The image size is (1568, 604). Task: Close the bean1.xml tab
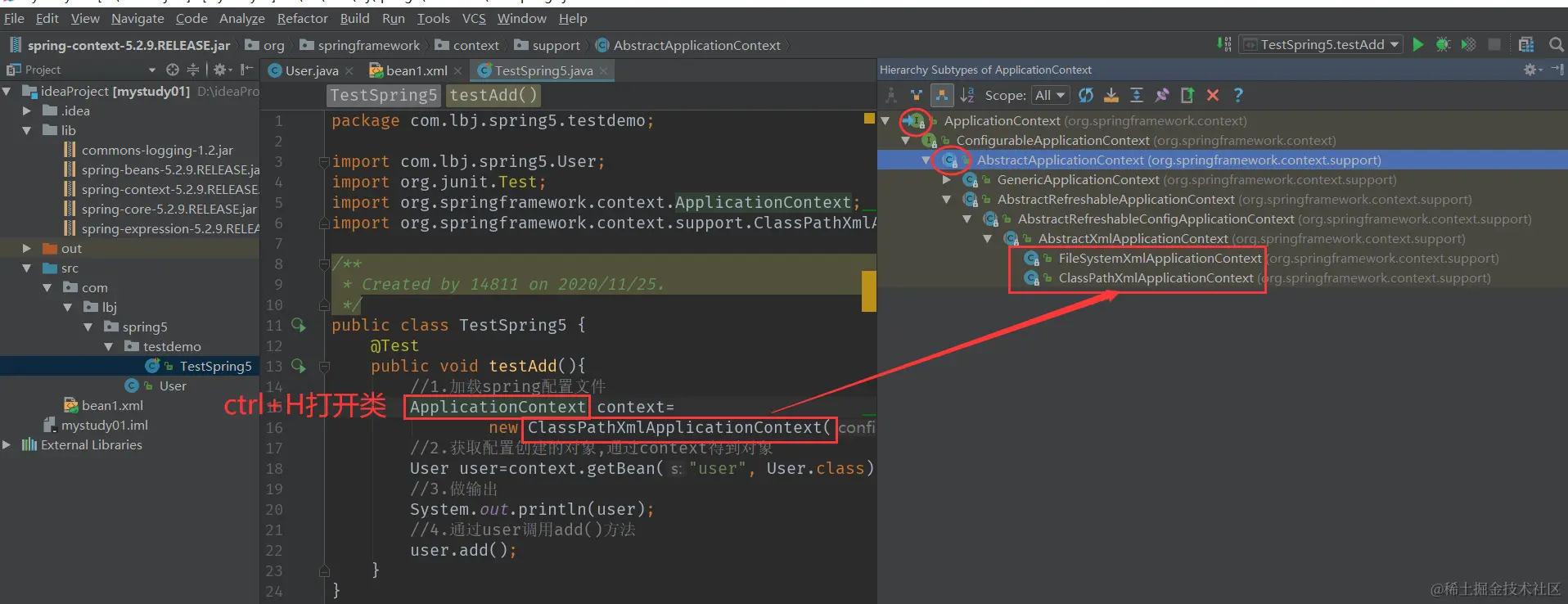(x=458, y=71)
